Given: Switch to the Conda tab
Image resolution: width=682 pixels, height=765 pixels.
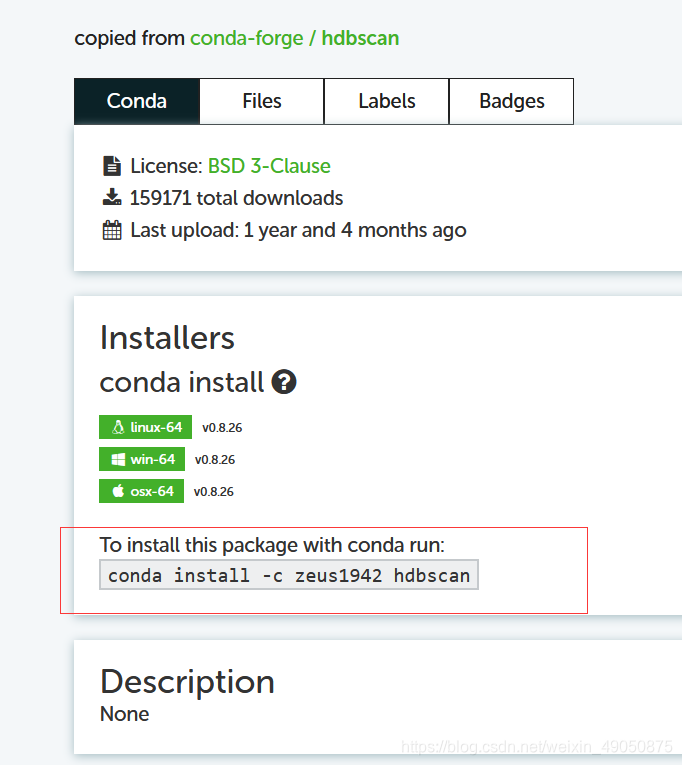Looking at the screenshot, I should pos(137,101).
